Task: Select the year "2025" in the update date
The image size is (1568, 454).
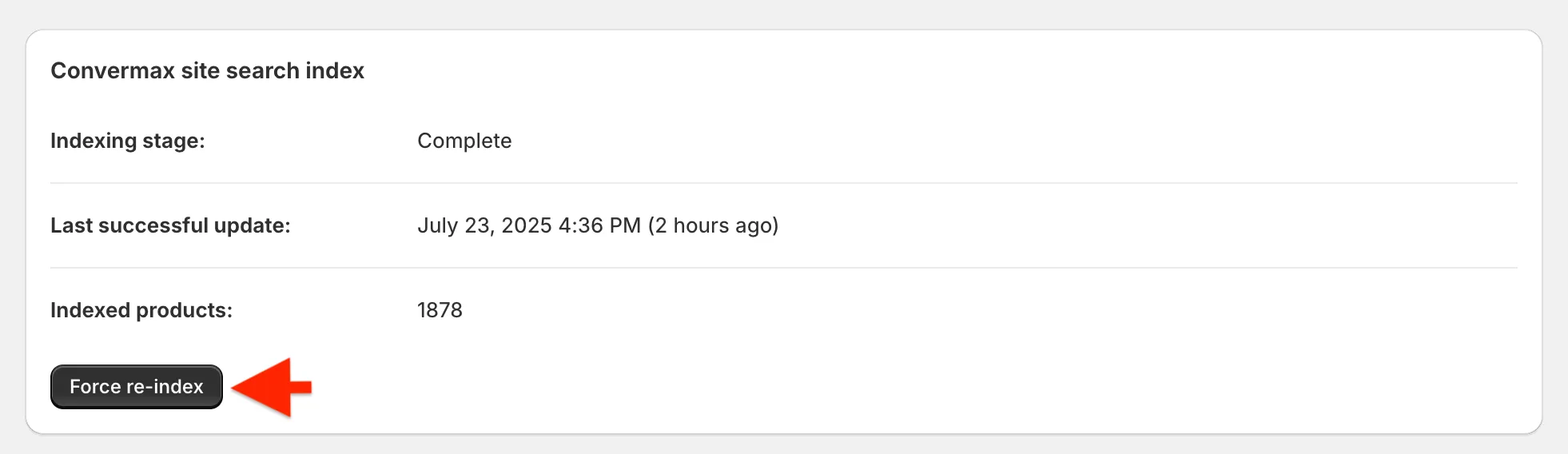Action: click(526, 225)
